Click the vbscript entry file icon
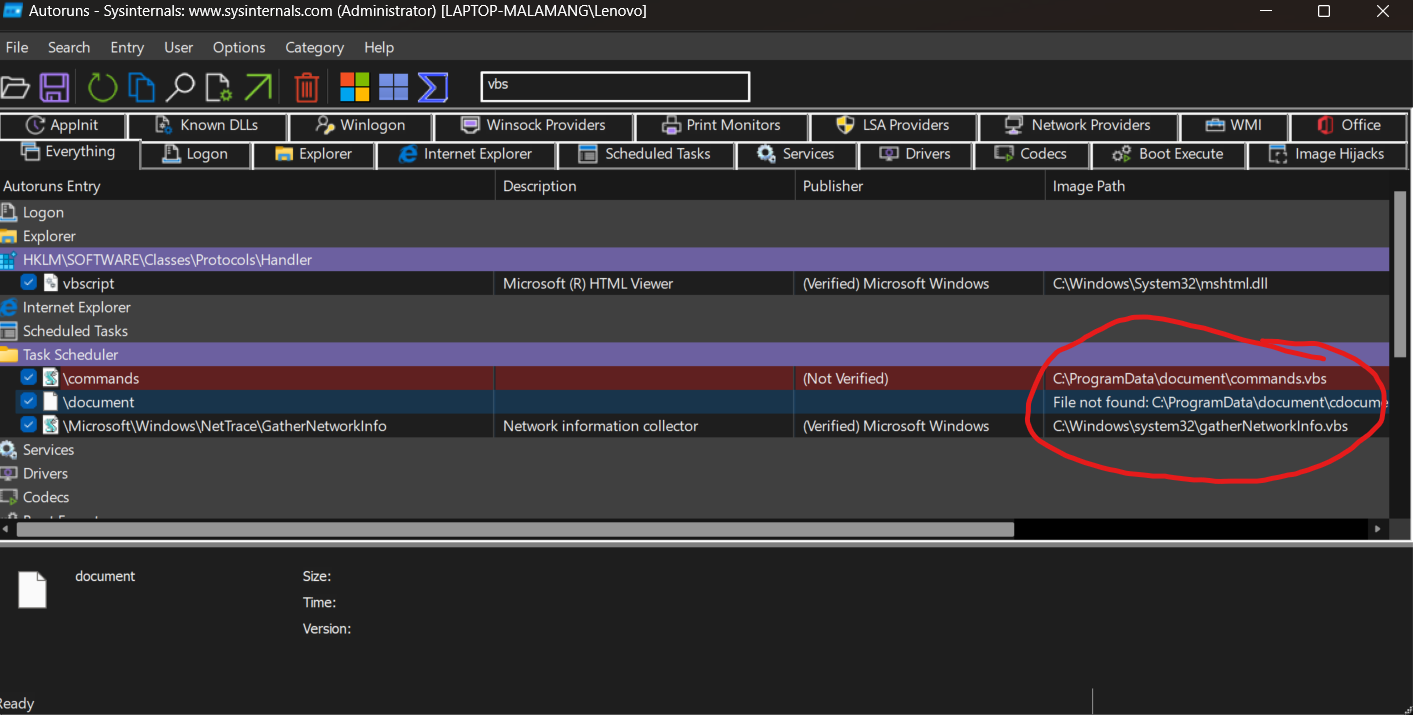The width and height of the screenshot is (1413, 715). pos(51,283)
